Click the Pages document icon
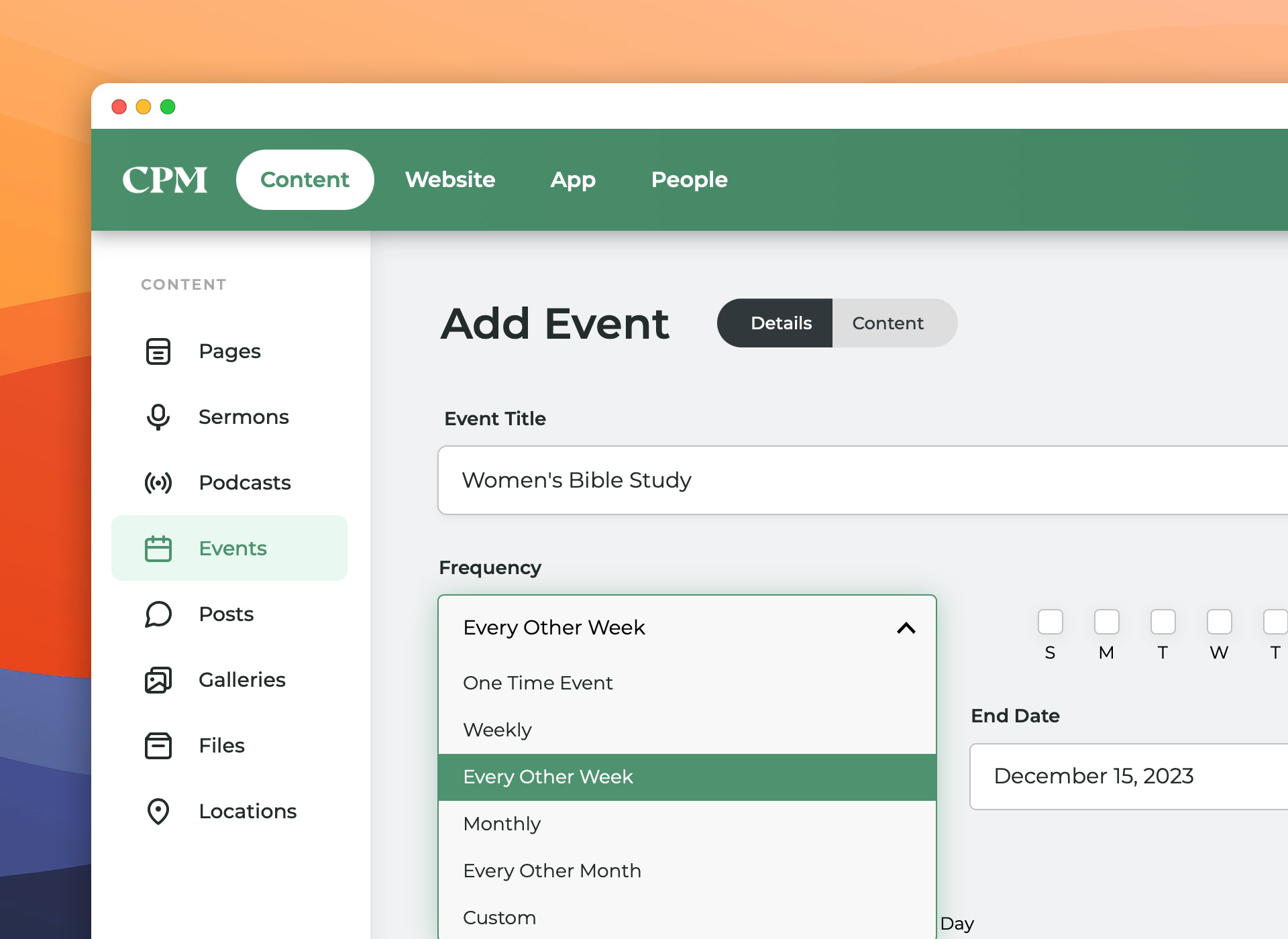Viewport: 1288px width, 939px height. pos(158,351)
